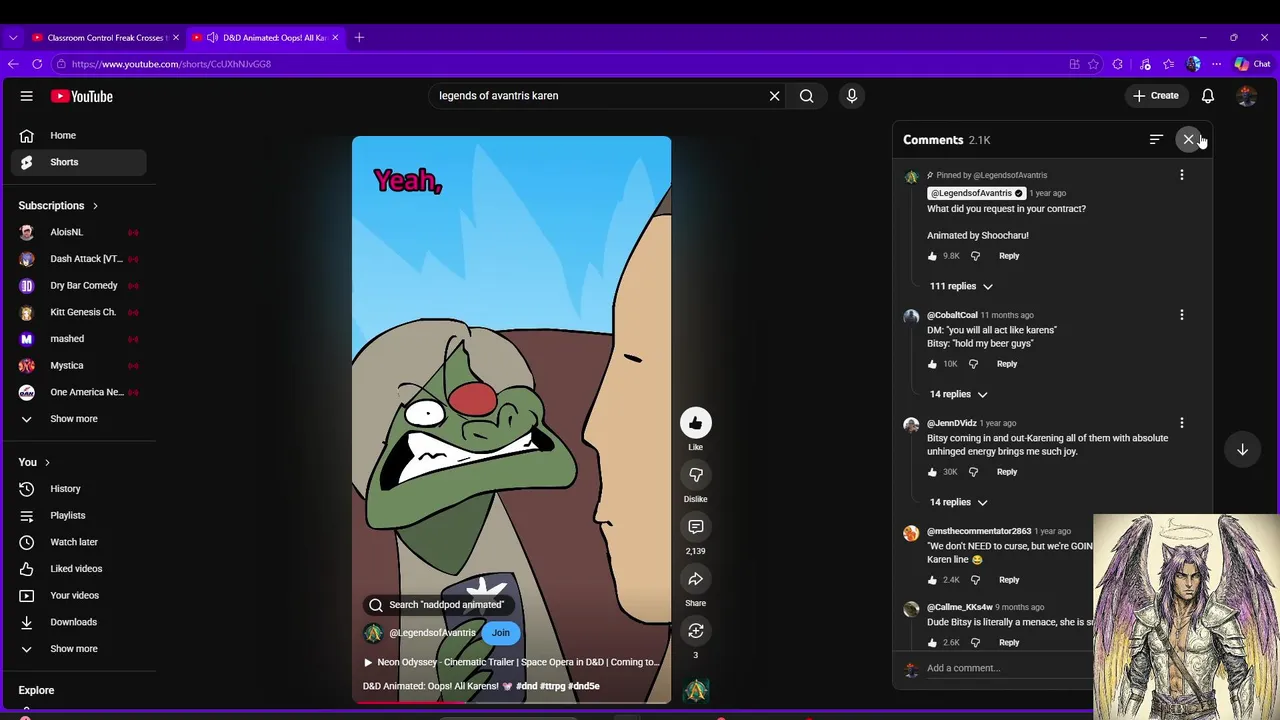This screenshot has width=1280, height=720.
Task: Open the remix button on the Short
Action: tap(696, 631)
